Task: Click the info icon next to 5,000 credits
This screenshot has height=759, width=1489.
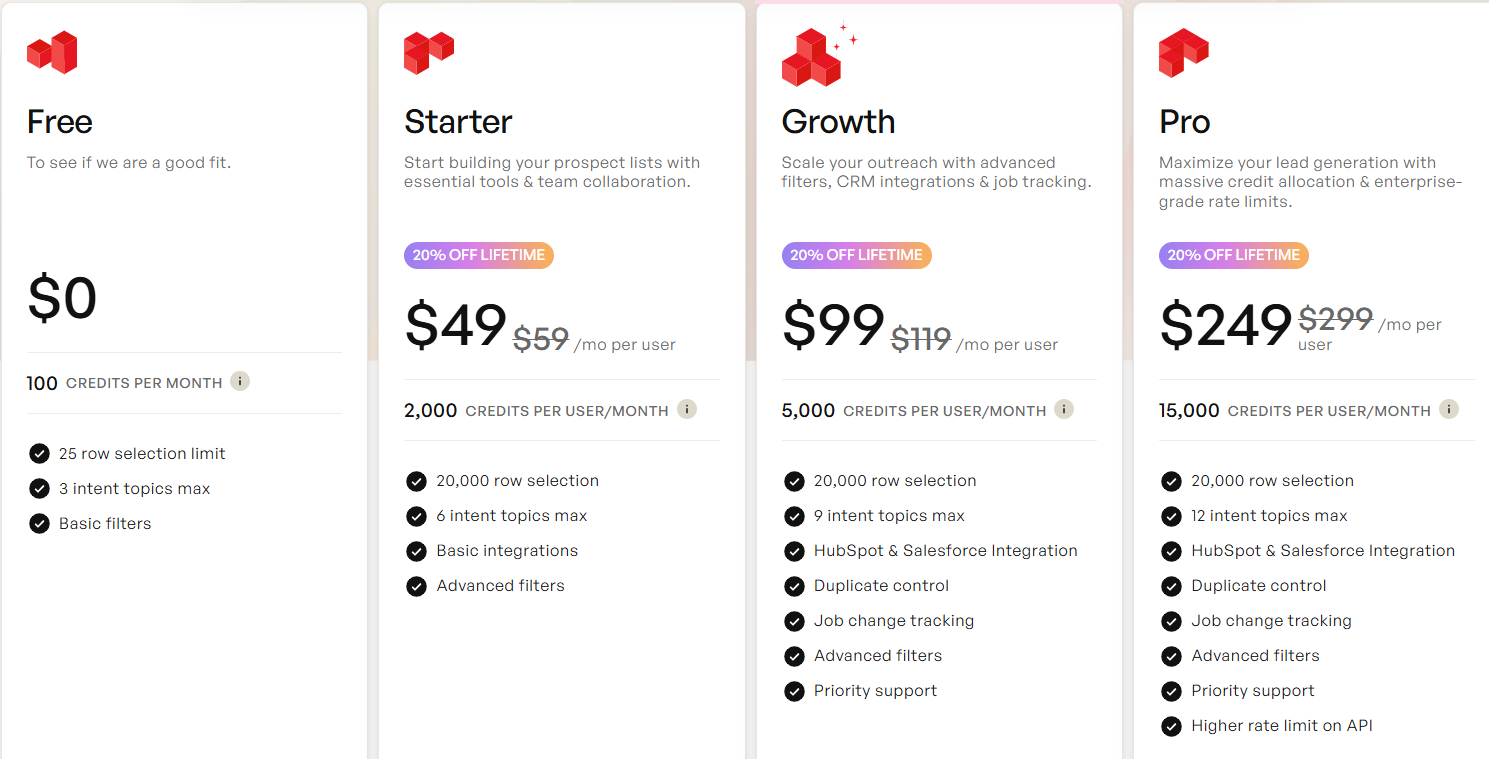Action: (x=1064, y=408)
